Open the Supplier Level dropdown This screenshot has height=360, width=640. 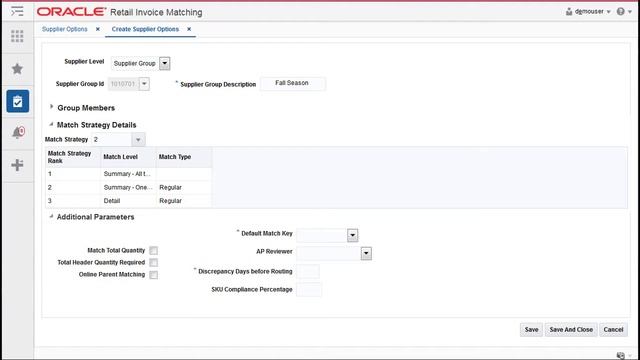click(164, 63)
